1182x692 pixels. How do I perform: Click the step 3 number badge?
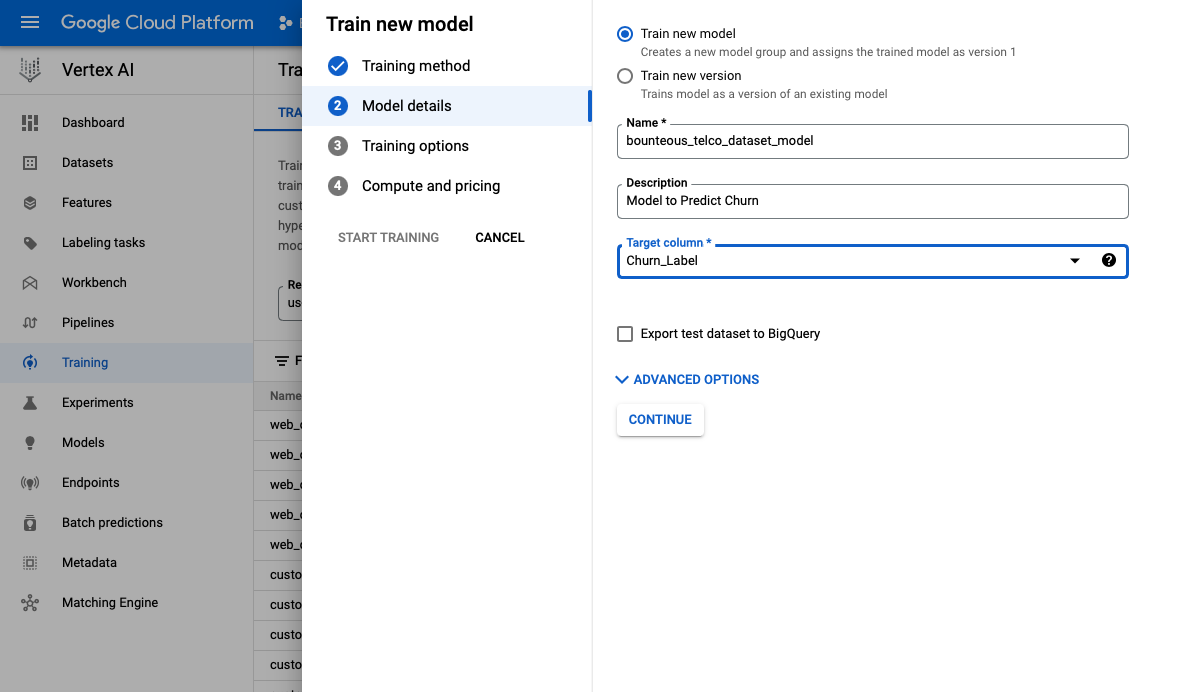[338, 145]
